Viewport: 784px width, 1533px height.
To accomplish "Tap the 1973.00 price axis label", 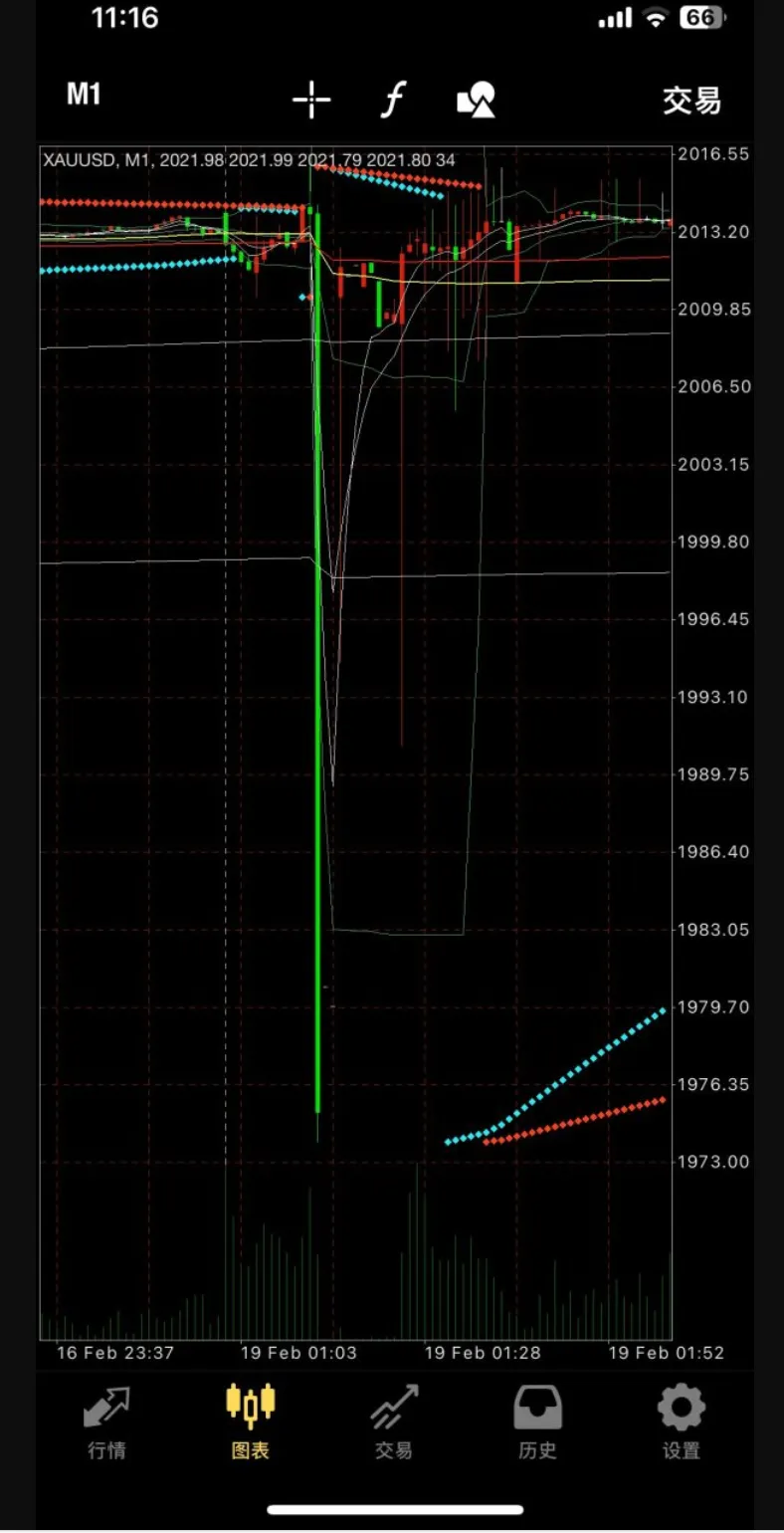I will [x=713, y=1164].
